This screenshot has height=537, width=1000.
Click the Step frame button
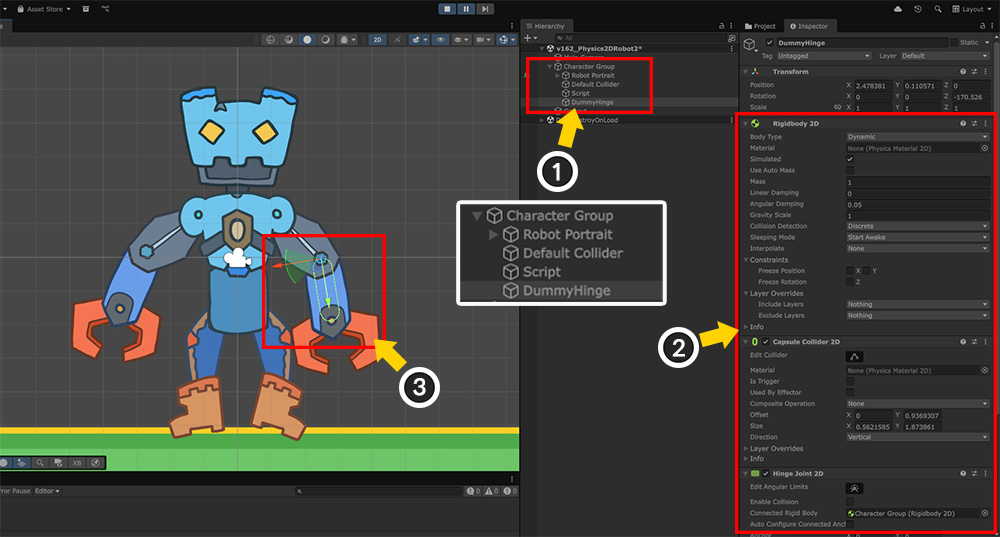(485, 9)
